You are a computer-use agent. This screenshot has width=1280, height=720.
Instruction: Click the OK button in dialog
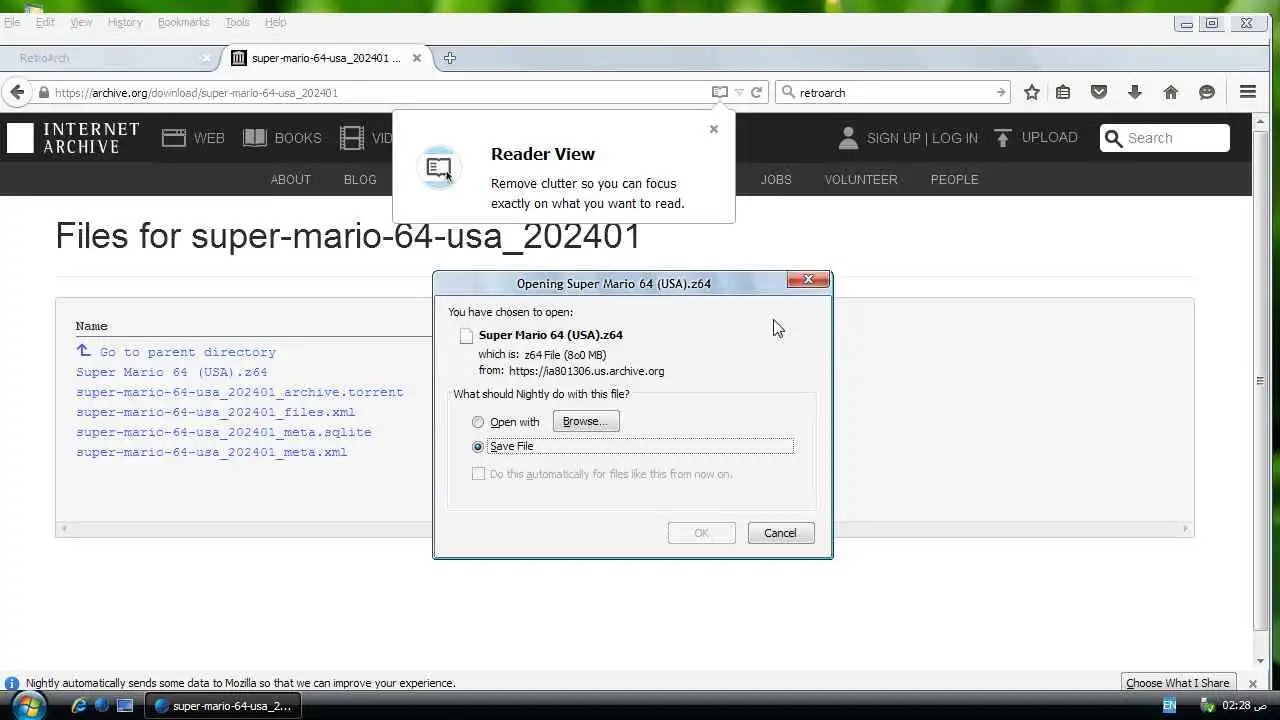click(701, 533)
